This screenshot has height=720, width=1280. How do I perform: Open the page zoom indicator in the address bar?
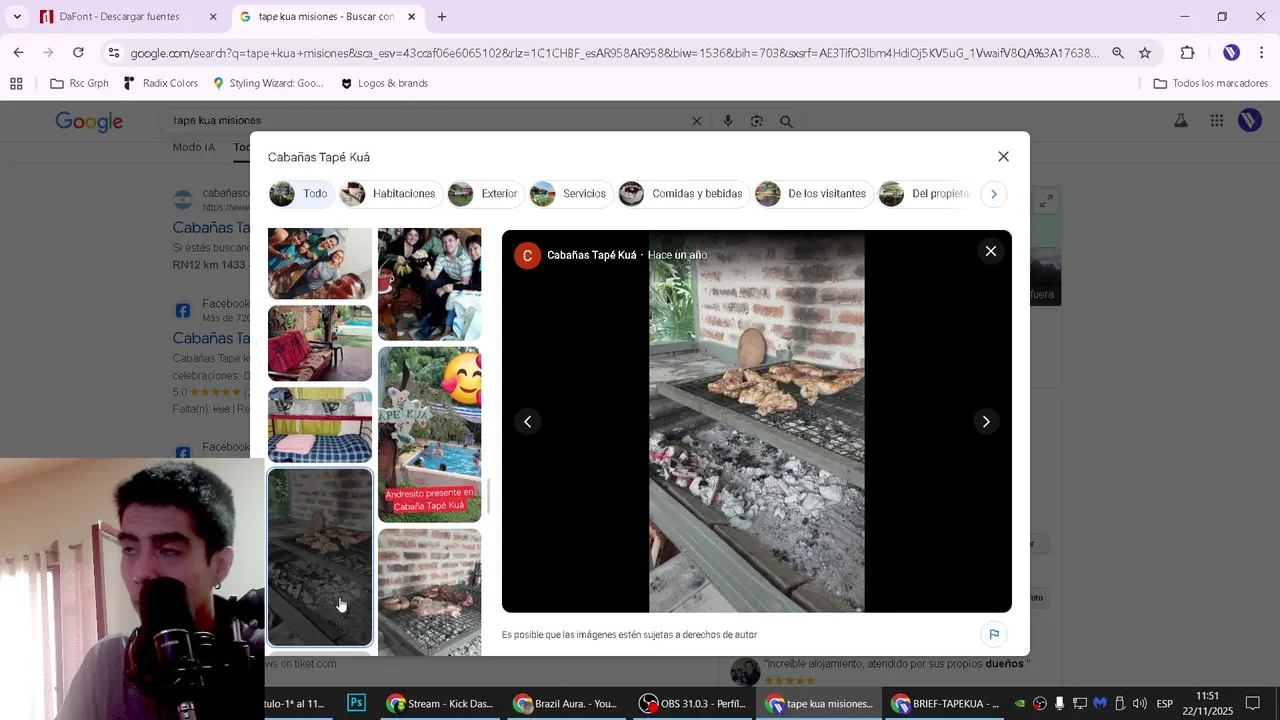[x=1118, y=53]
